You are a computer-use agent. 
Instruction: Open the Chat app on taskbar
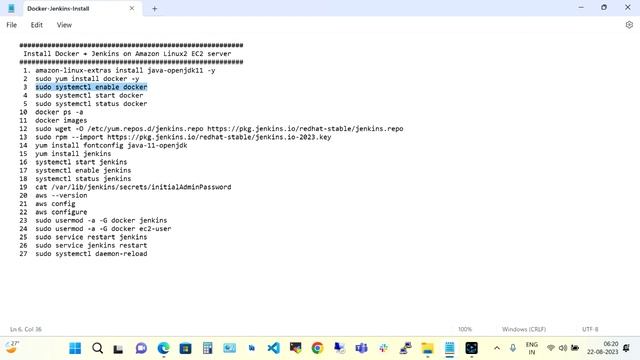point(141,348)
